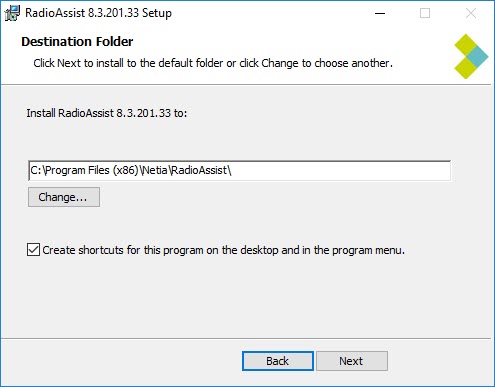
Task: Click the bottom lime-green diamond of the logo
Action: [x=466, y=68]
